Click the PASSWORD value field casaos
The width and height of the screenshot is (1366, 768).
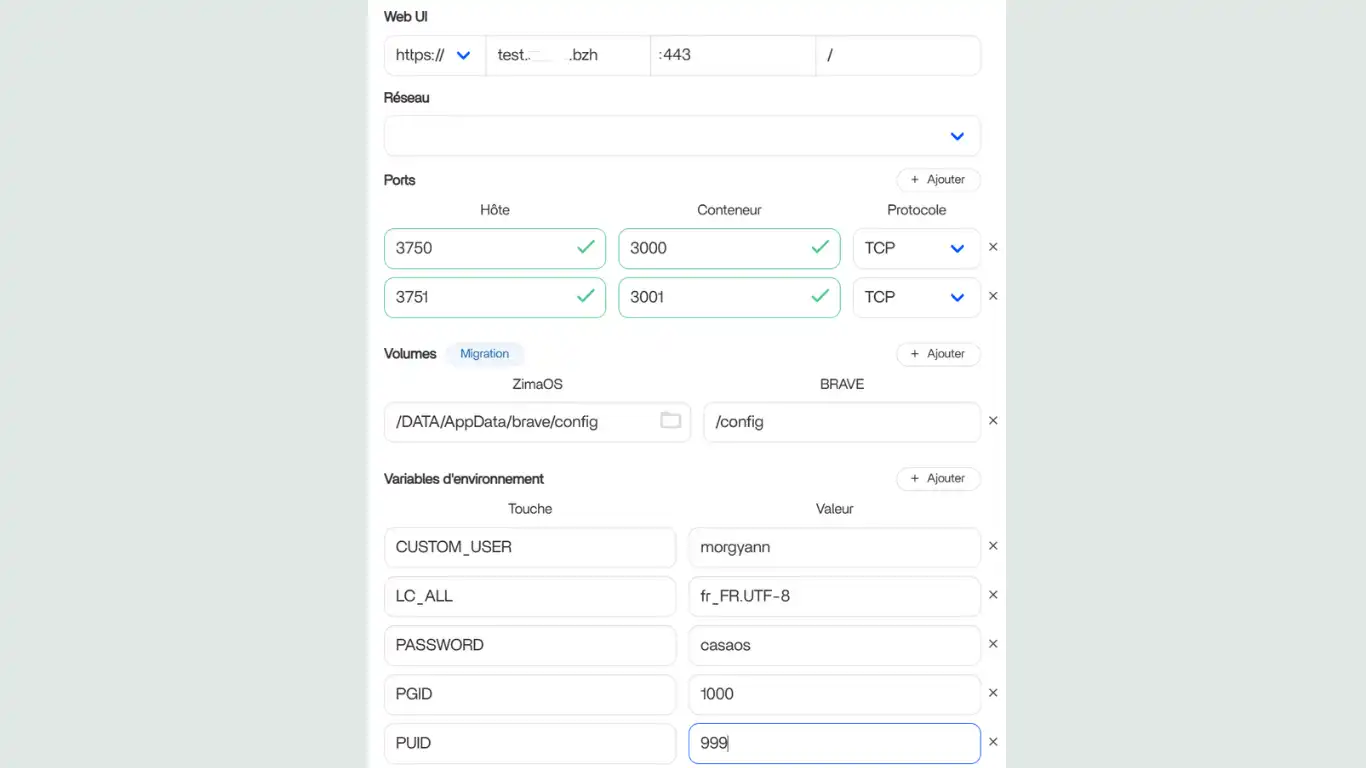pyautogui.click(x=833, y=645)
